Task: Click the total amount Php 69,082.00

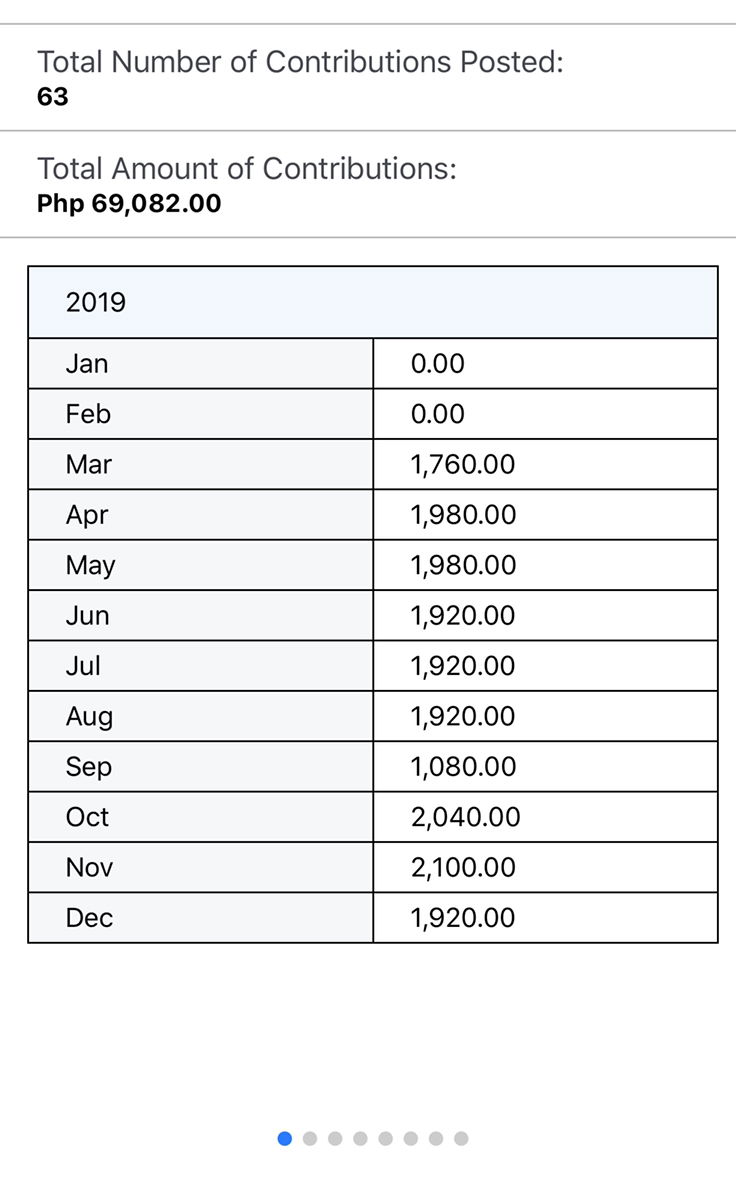Action: click(129, 203)
